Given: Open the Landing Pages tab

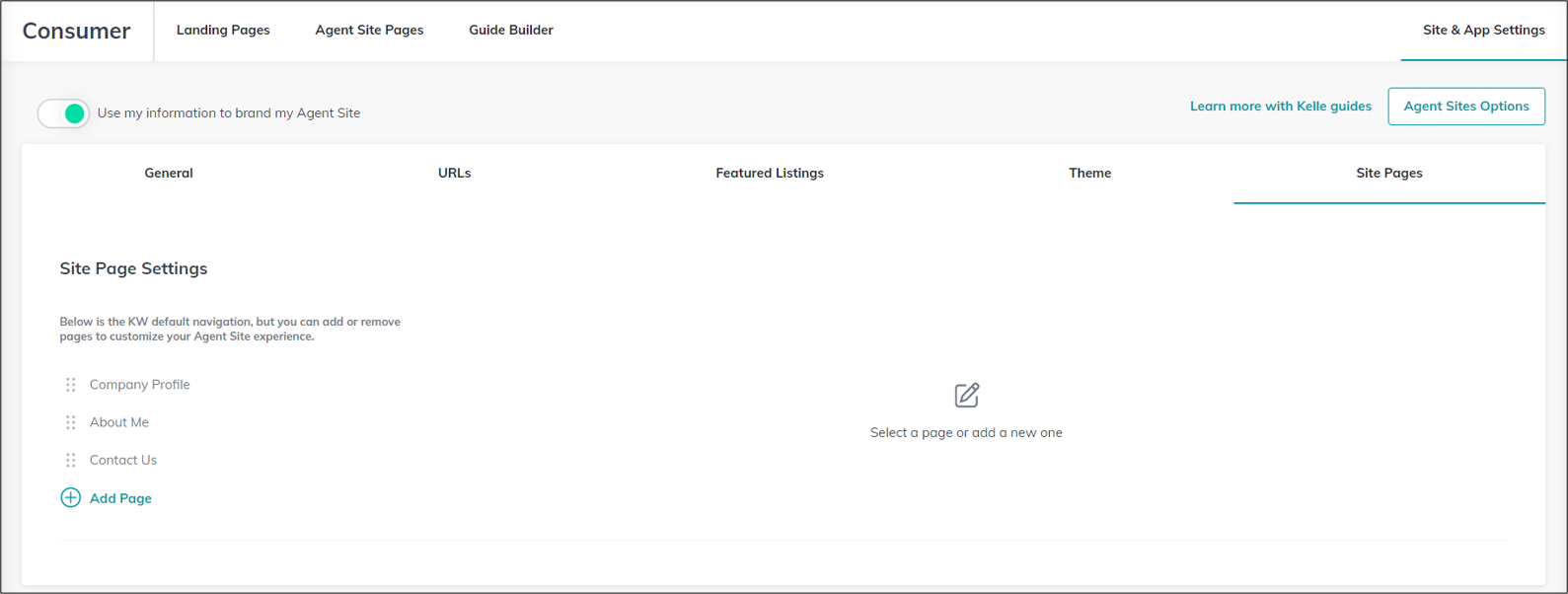Looking at the screenshot, I should tap(223, 30).
